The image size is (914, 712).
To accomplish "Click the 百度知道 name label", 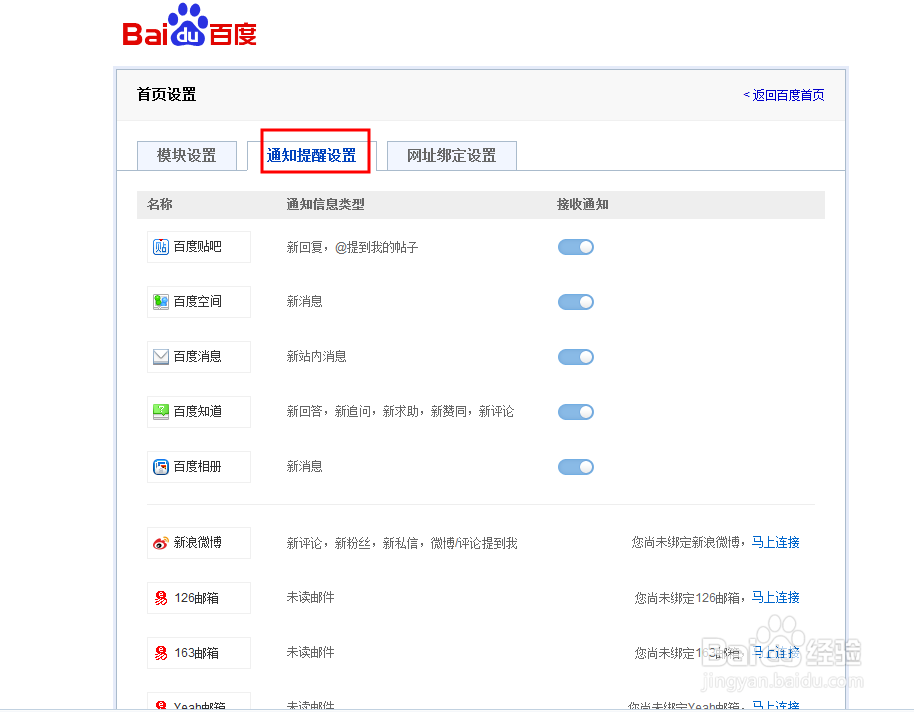I will 198,412.
